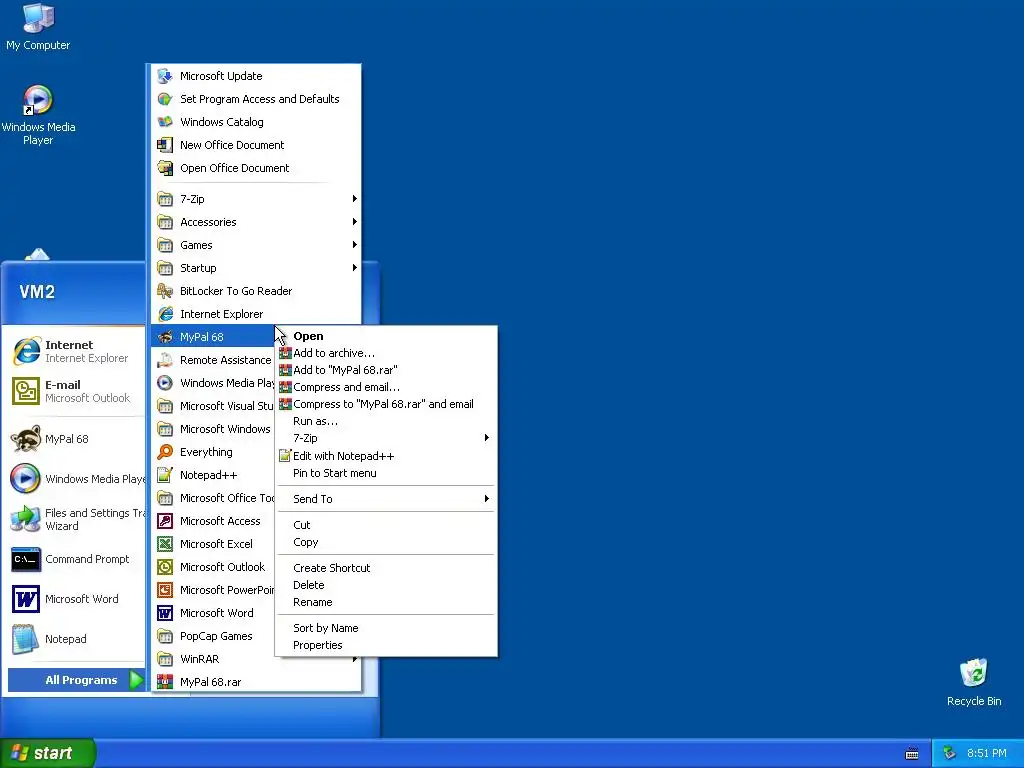This screenshot has height=768, width=1024.
Task: Click the All Programs button
Action: (76, 680)
